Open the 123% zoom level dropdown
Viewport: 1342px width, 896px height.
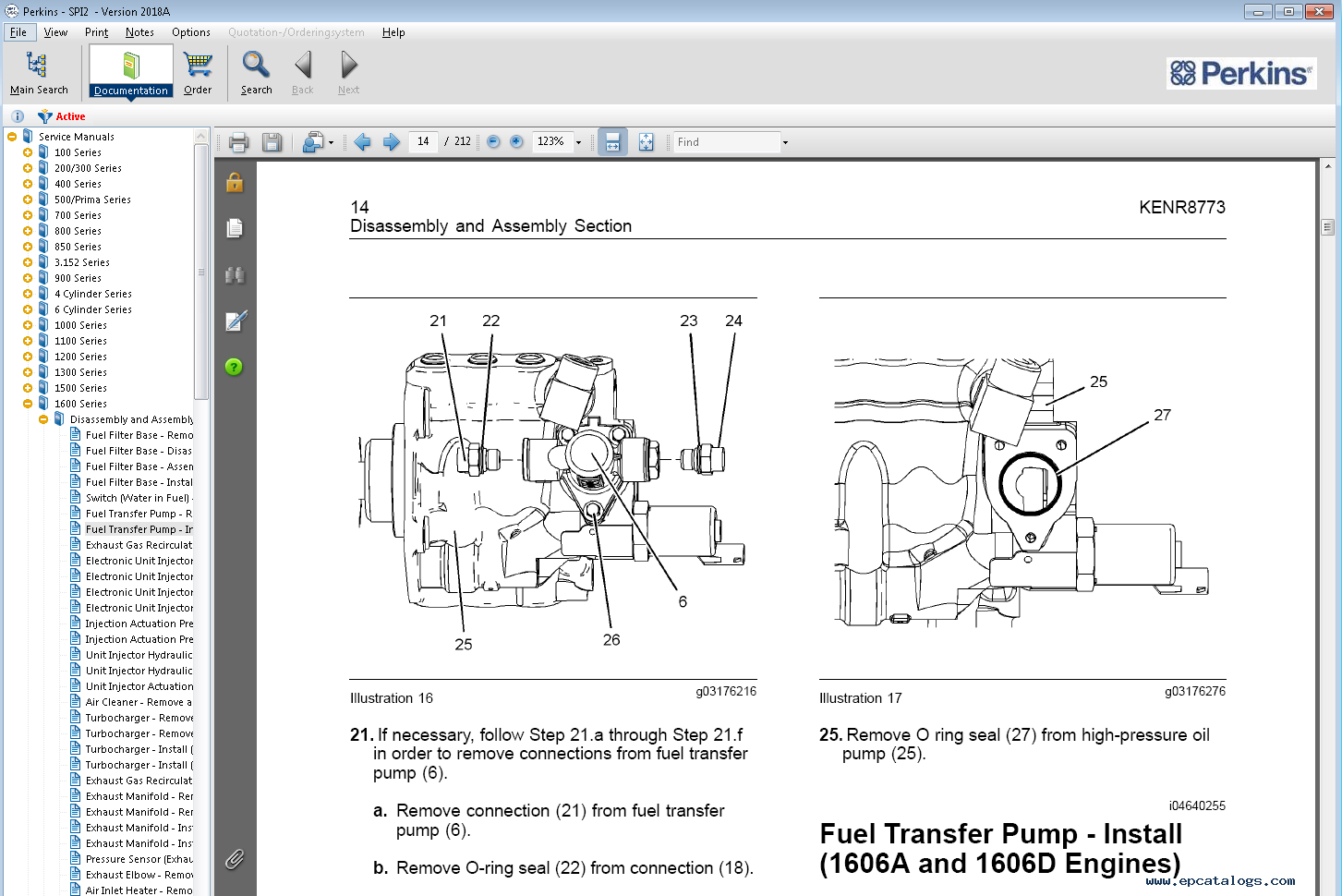tap(579, 142)
